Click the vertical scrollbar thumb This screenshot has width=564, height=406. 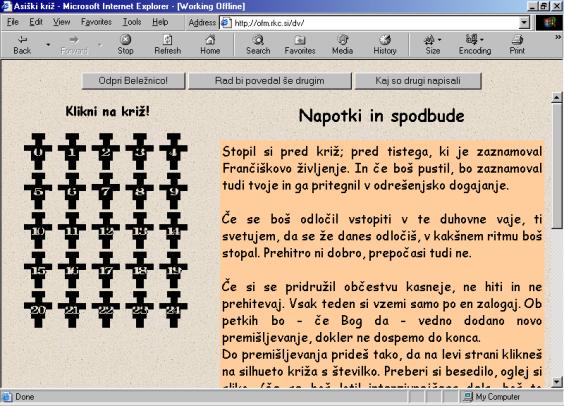(x=557, y=165)
